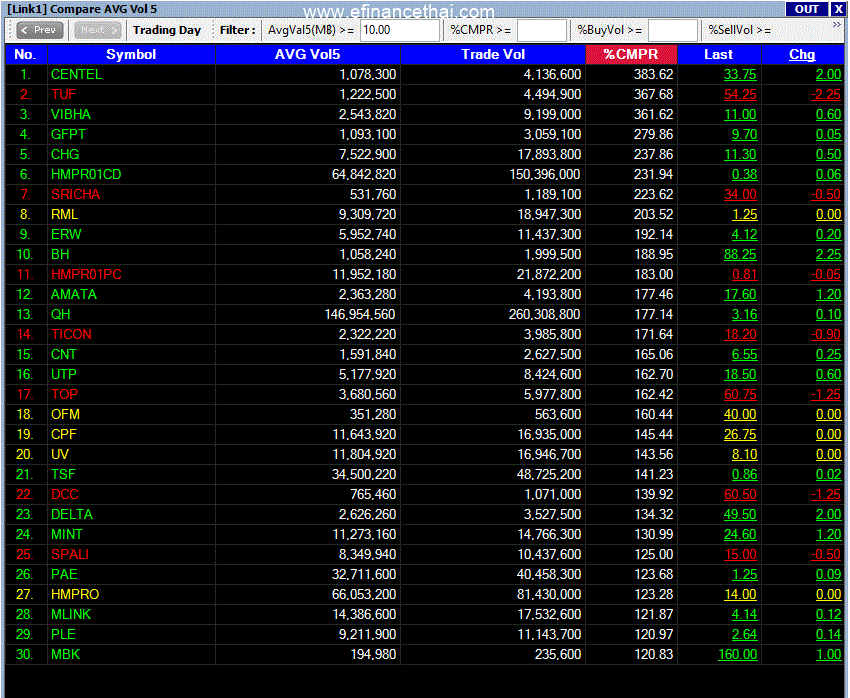This screenshot has width=850, height=698.
Task: Select the TUF symbol
Action: [x=63, y=94]
